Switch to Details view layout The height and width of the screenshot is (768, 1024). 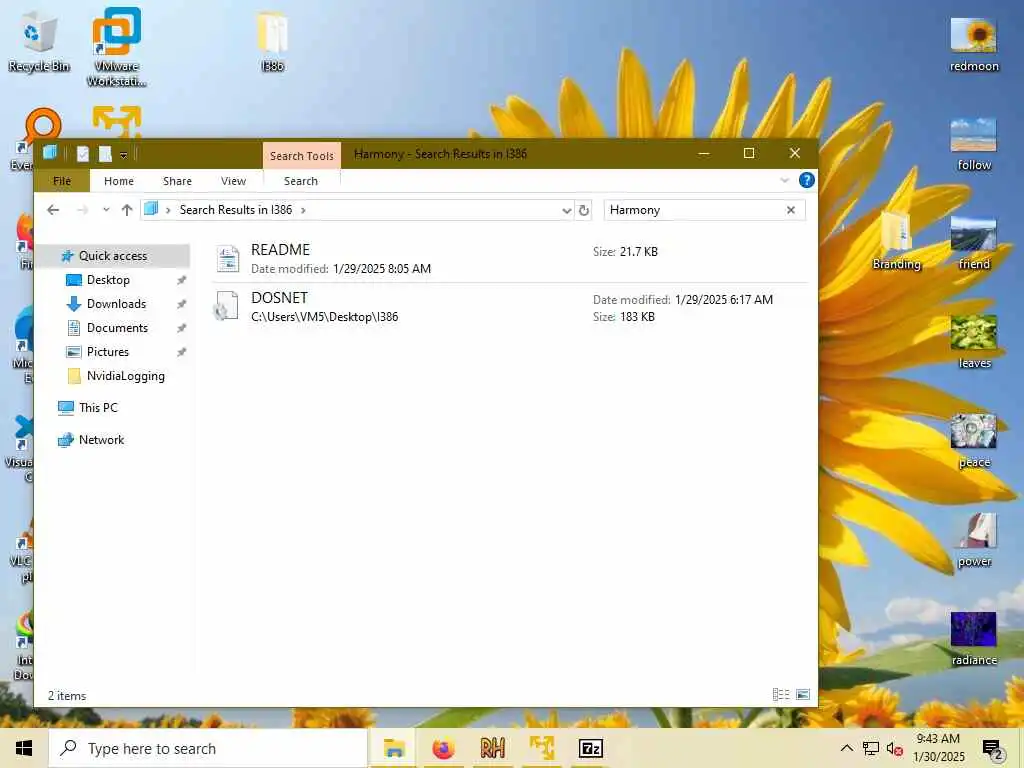coord(780,694)
